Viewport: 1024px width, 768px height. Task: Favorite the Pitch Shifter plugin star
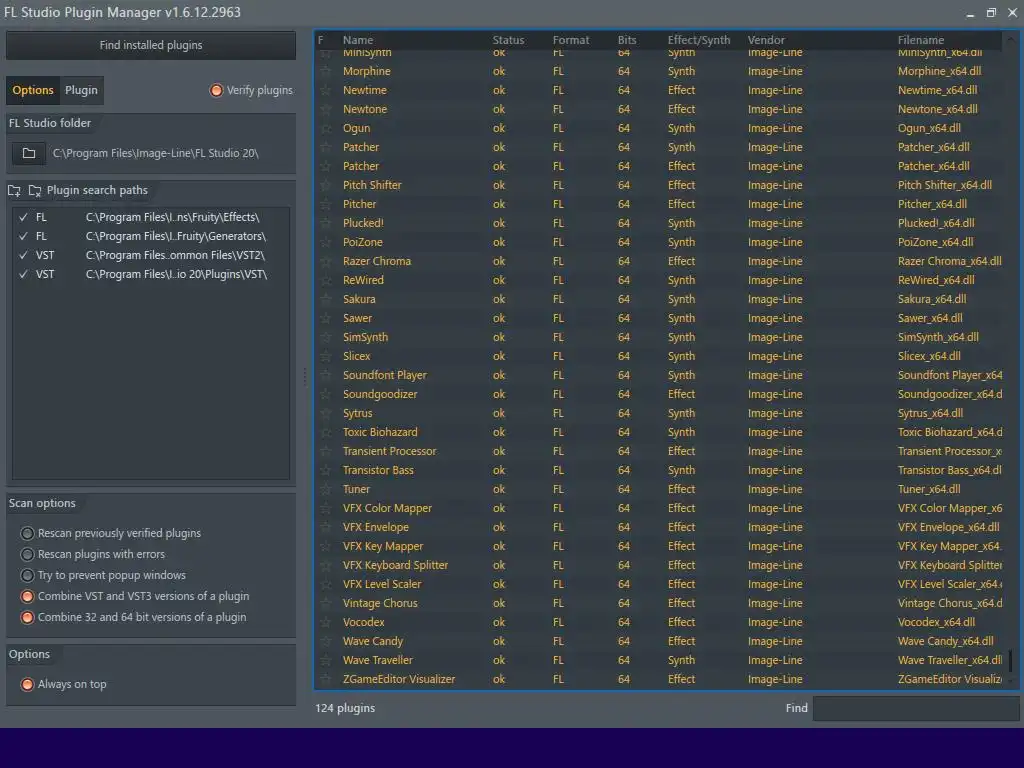coord(325,185)
